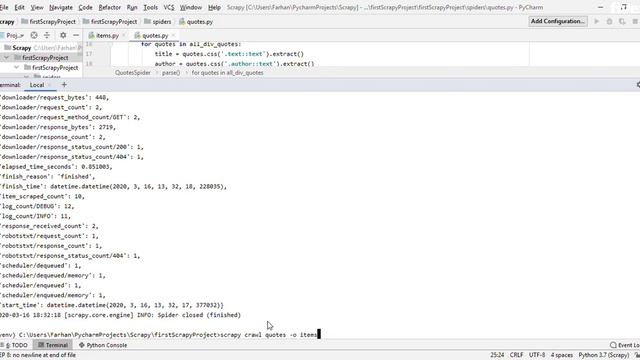This screenshot has height=360, width=640.
Task: Click first firstScrapyProject breadcrumb in navigation bar
Action: [49, 22]
